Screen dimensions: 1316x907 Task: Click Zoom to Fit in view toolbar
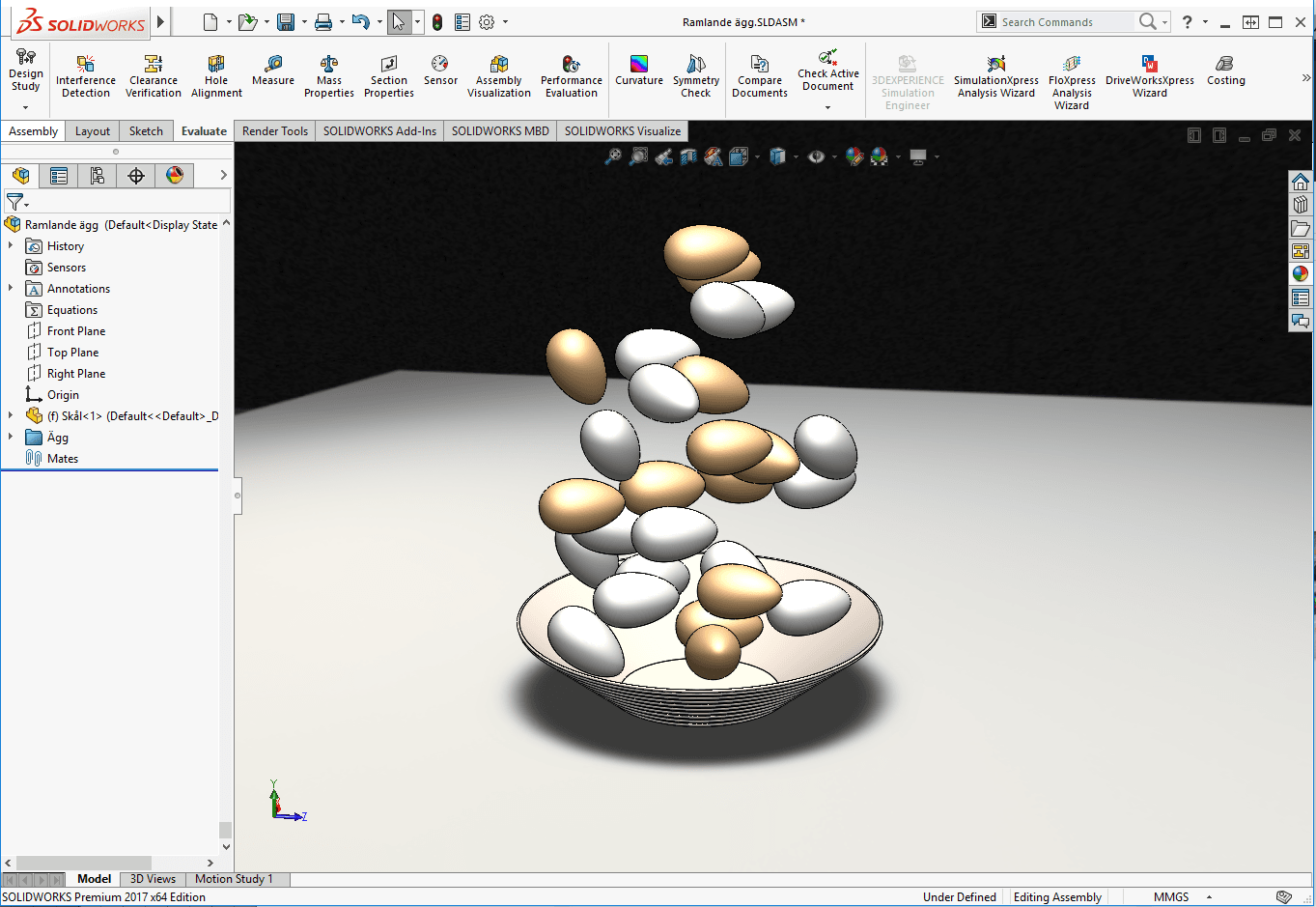coord(613,156)
